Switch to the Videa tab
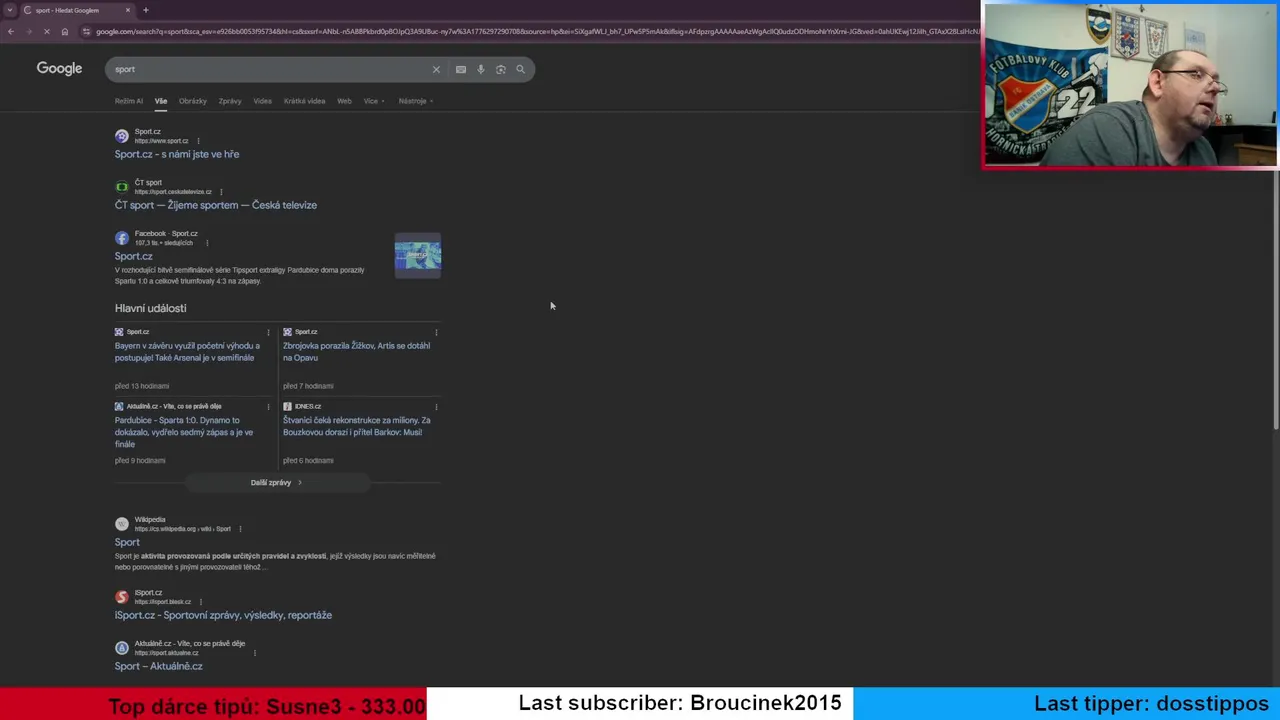The height and width of the screenshot is (720, 1280). [262, 101]
